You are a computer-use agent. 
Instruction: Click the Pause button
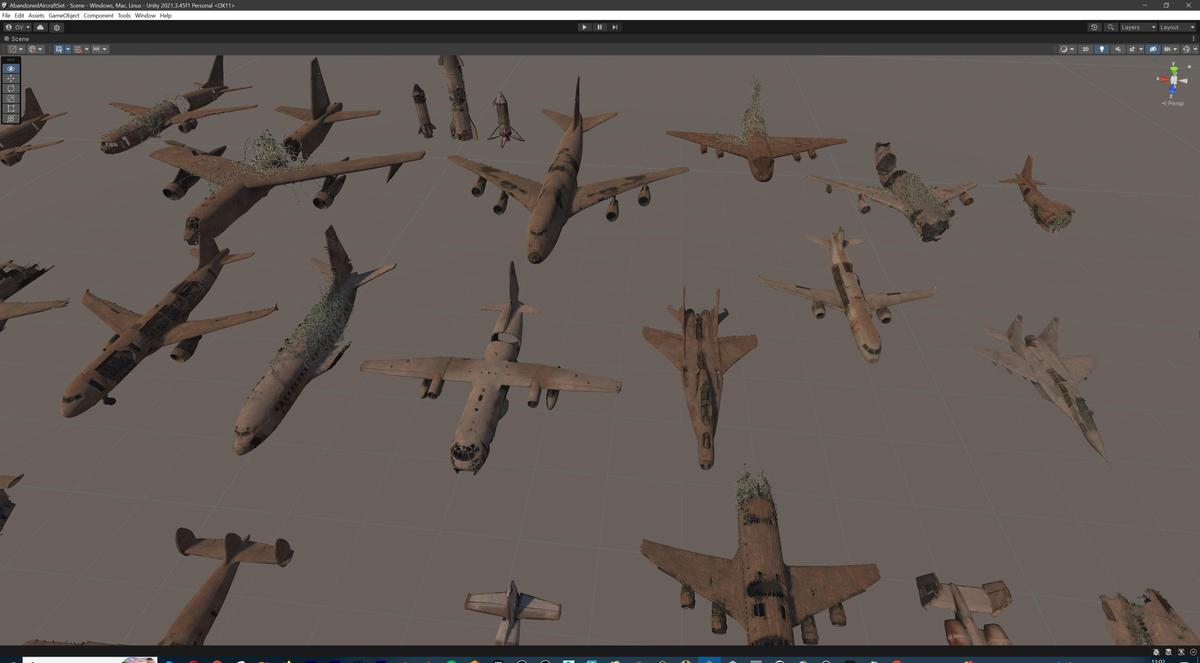[x=599, y=27]
